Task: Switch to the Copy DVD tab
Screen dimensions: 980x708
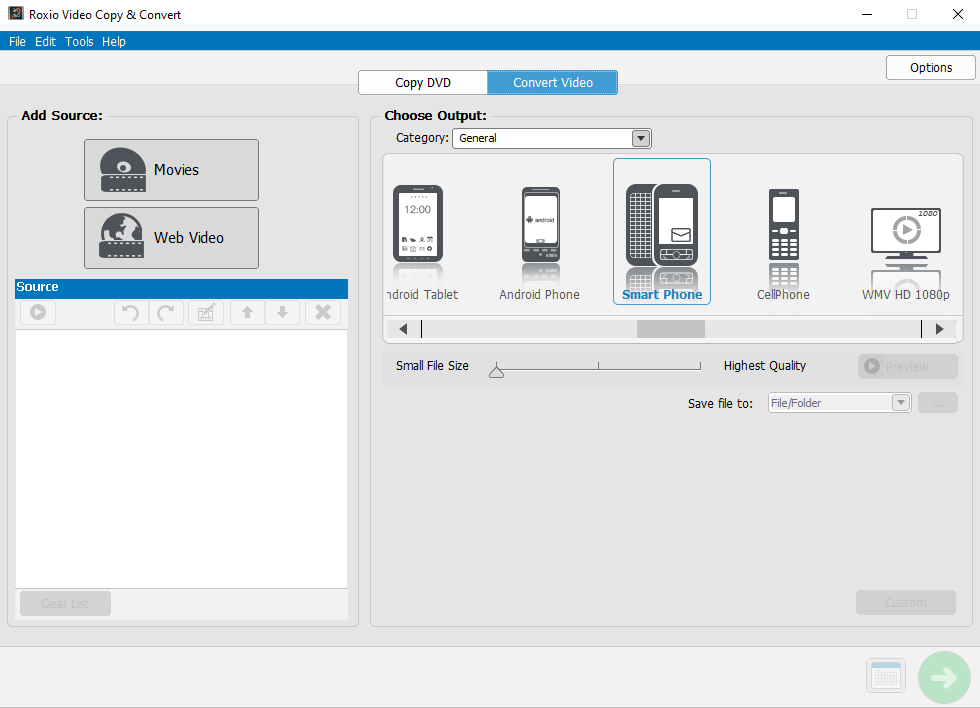Action: 423,82
